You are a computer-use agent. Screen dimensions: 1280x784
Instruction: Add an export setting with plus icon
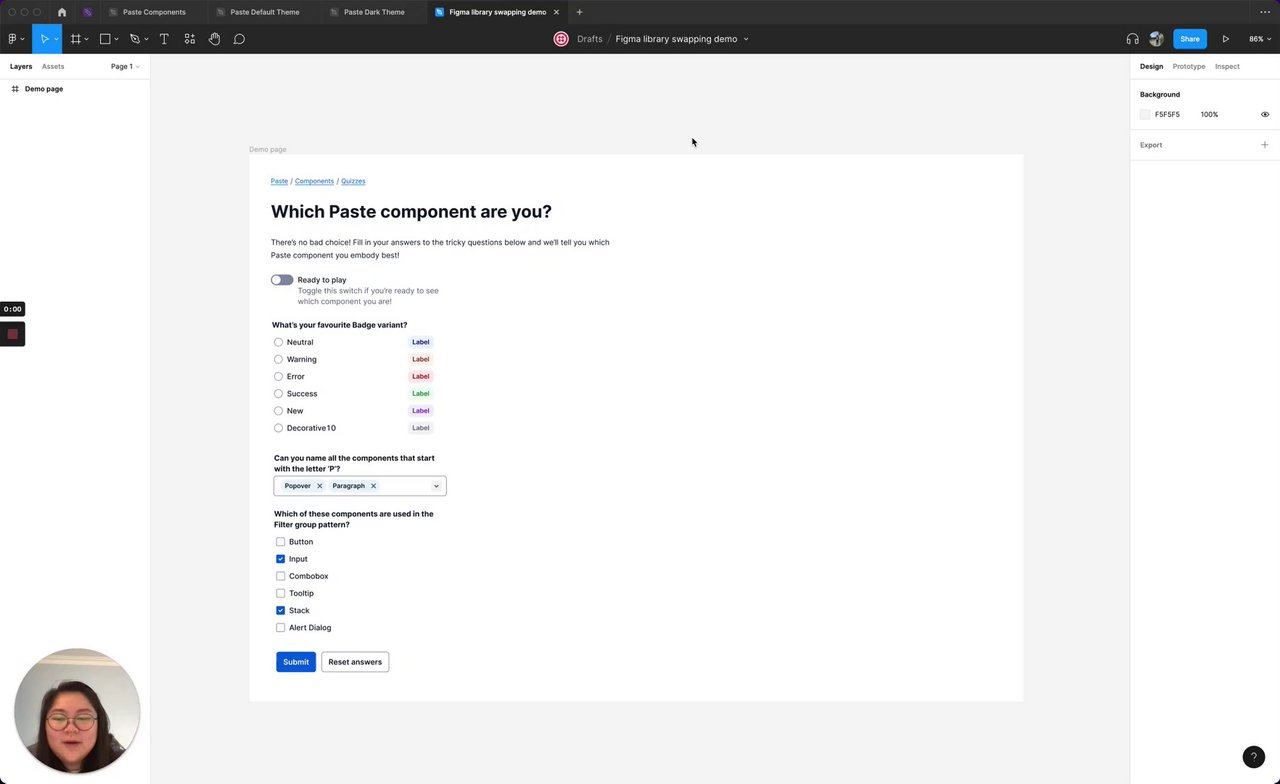(1264, 145)
